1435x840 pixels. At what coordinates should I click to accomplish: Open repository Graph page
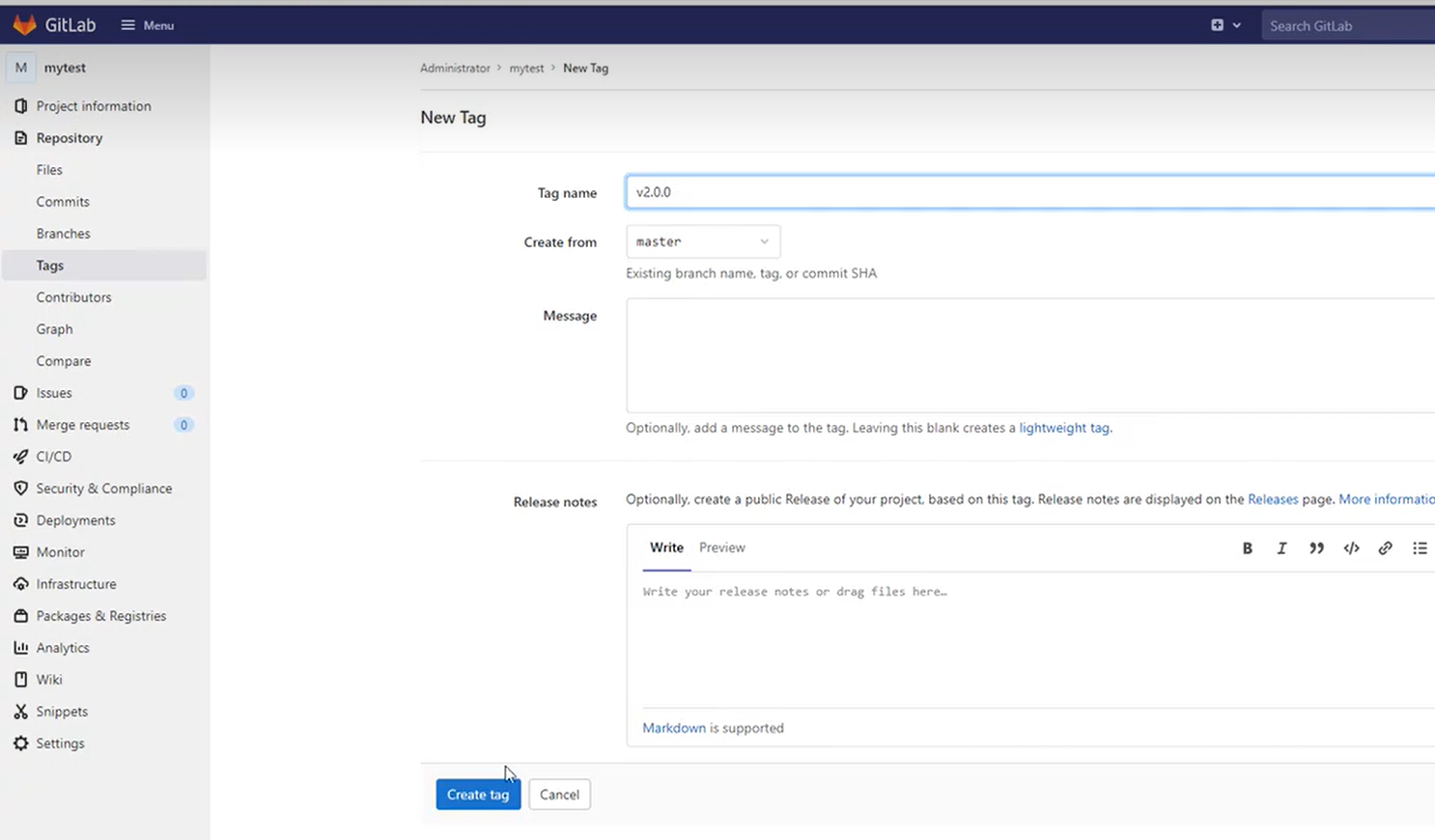[x=54, y=329]
